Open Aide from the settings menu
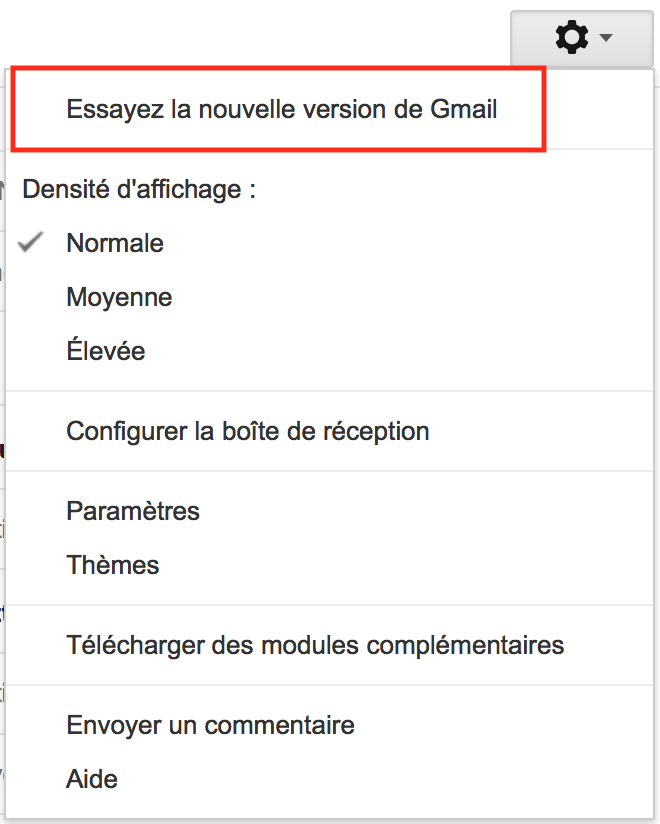This screenshot has width=660, height=824. (x=92, y=778)
